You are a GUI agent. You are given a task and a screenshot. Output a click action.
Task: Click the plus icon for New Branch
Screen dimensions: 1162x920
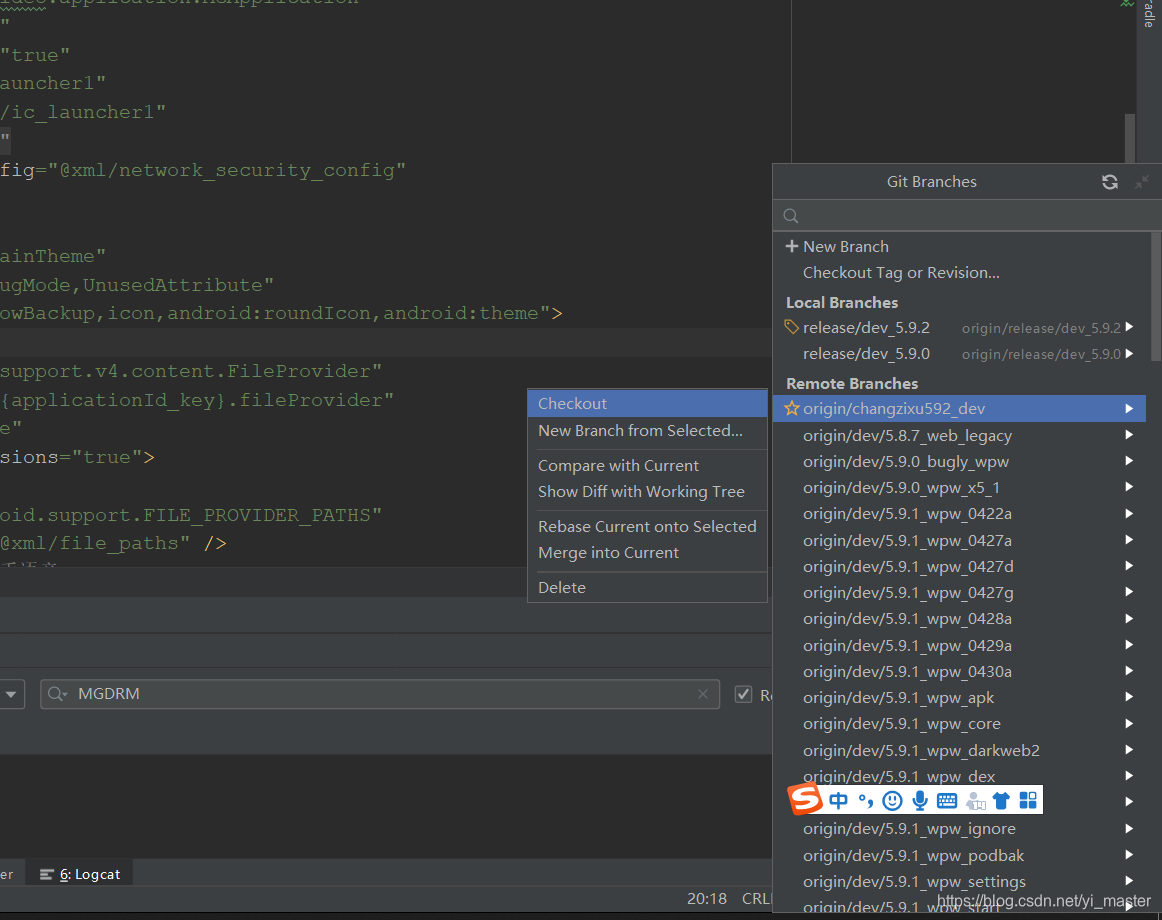click(x=791, y=246)
